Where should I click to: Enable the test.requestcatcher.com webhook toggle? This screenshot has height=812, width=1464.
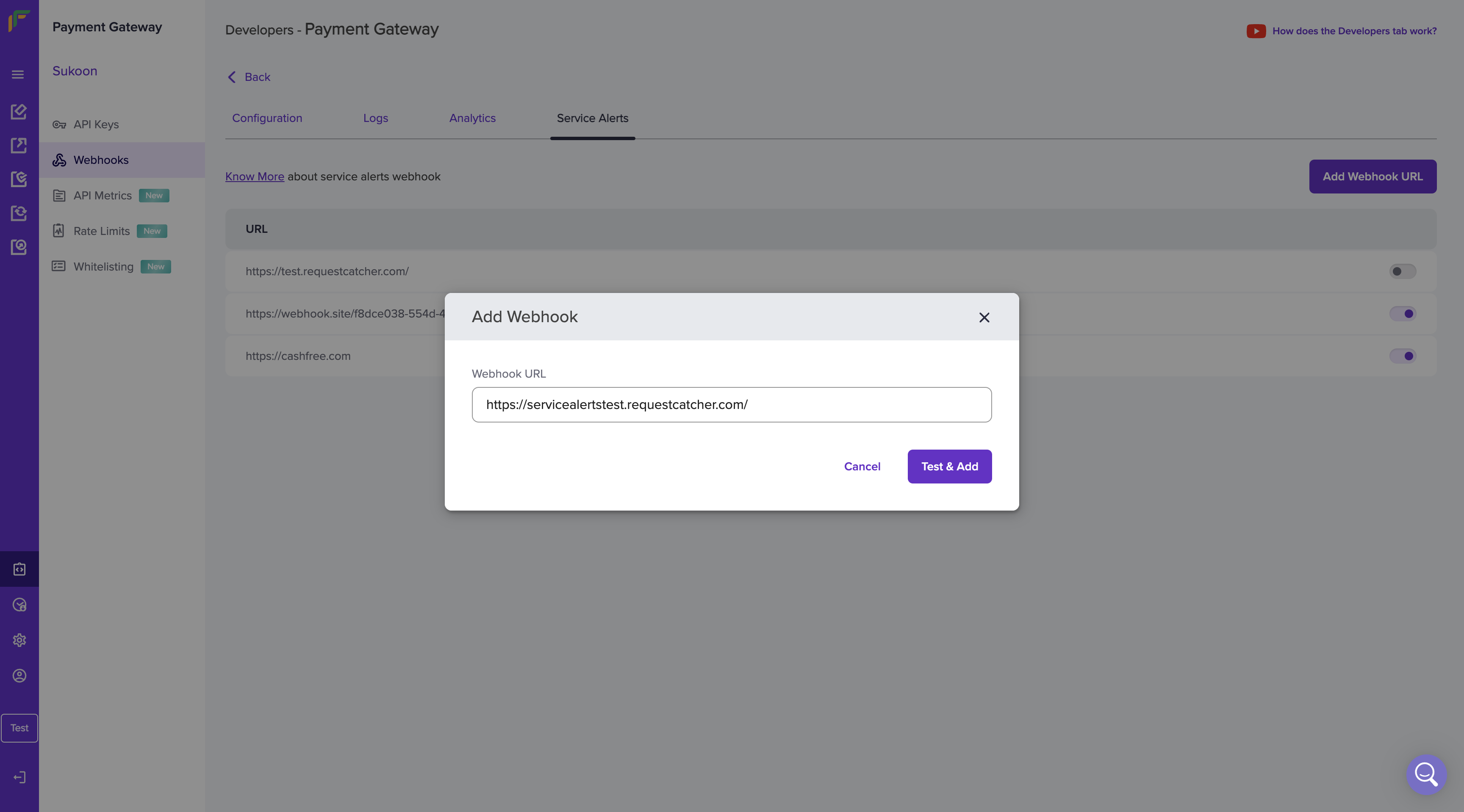[1402, 271]
